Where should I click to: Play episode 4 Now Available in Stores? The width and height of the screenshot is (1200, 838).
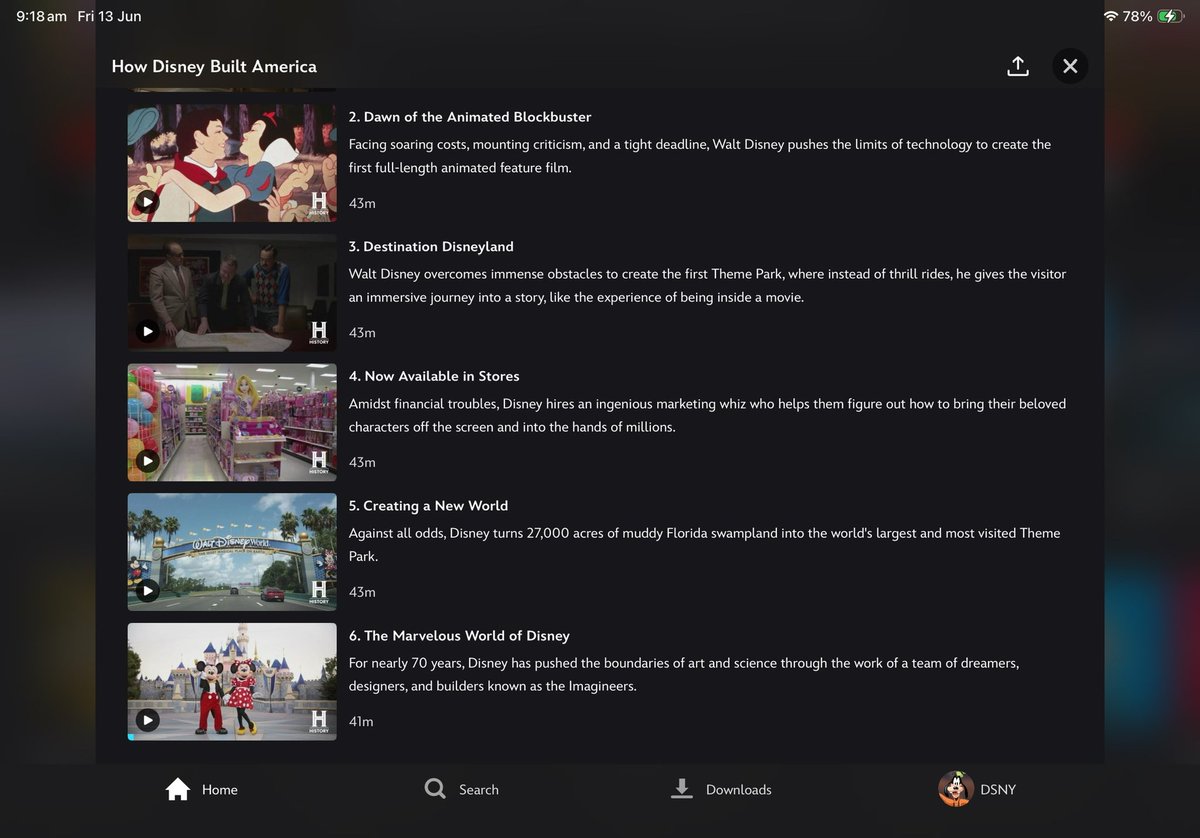(x=147, y=461)
